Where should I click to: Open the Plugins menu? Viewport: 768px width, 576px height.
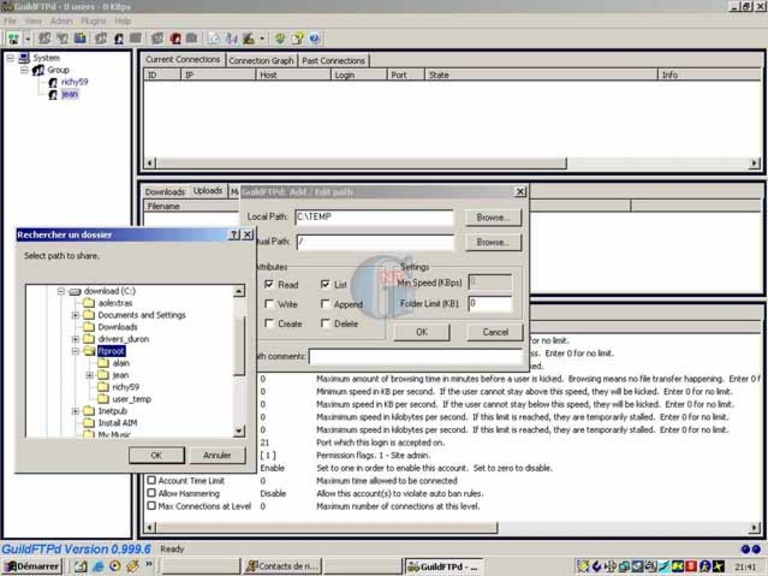(x=94, y=21)
